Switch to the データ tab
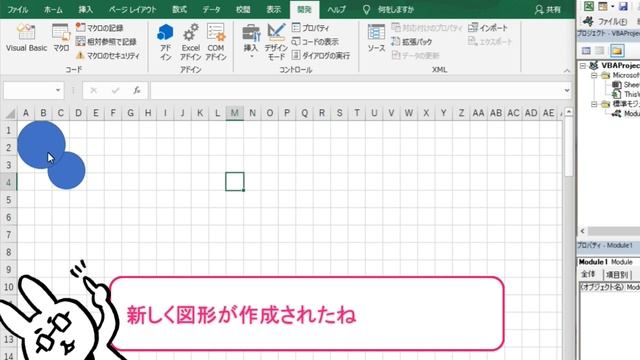Screen dimensions: 640x360 coord(211,9)
